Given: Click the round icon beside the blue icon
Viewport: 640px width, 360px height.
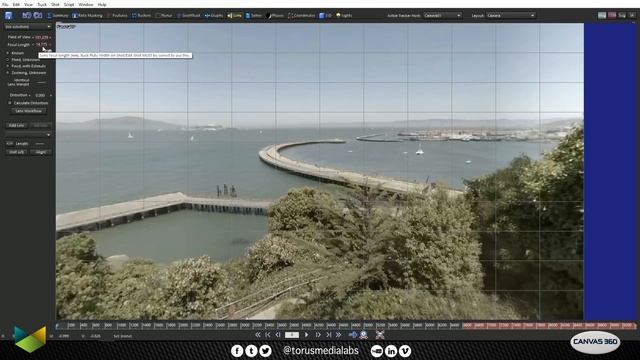Looking at the screenshot, I should (x=363, y=335).
